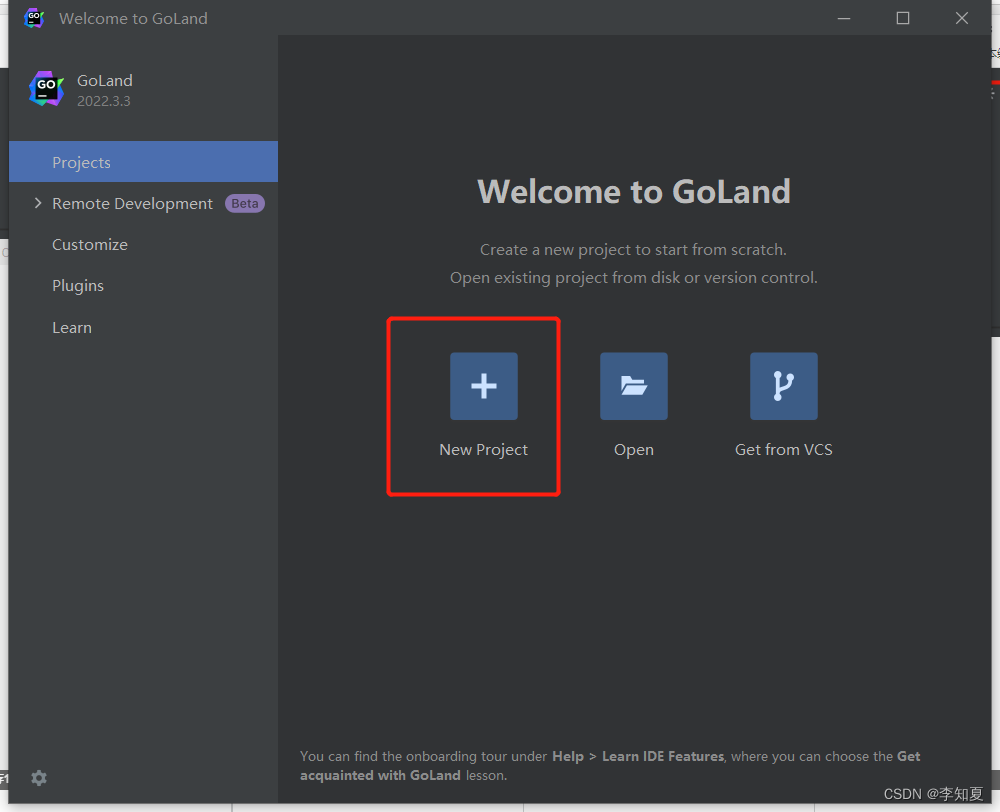Click the Open label text
Image resolution: width=1000 pixels, height=812 pixels.
[x=633, y=450]
